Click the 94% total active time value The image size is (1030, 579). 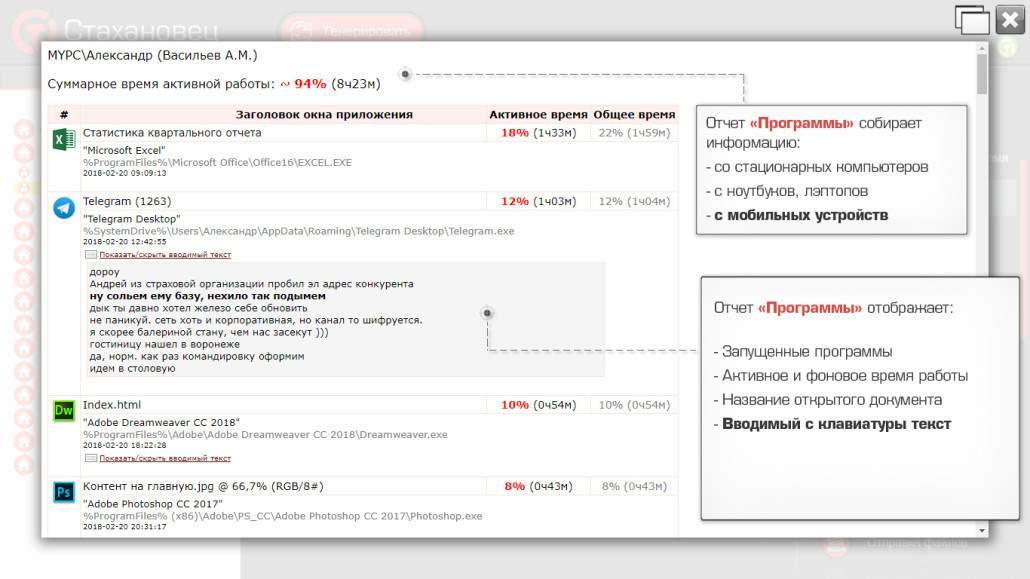coord(310,84)
